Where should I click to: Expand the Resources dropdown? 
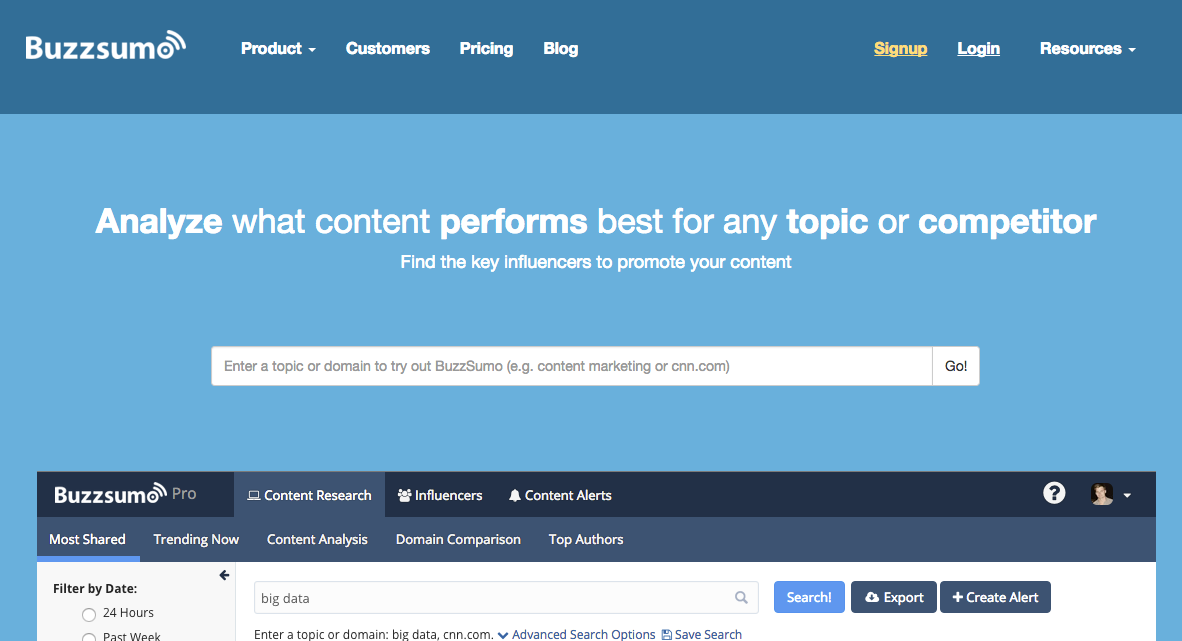pyautogui.click(x=1087, y=49)
